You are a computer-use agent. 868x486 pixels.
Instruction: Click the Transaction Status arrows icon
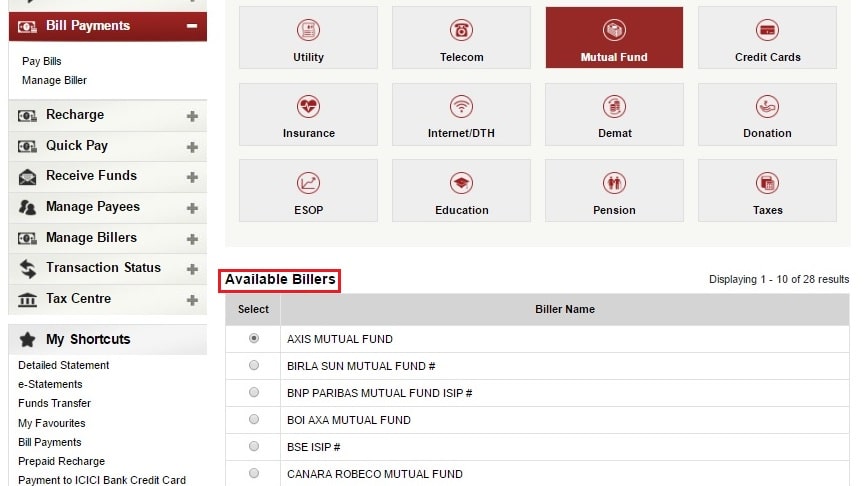(x=27, y=269)
